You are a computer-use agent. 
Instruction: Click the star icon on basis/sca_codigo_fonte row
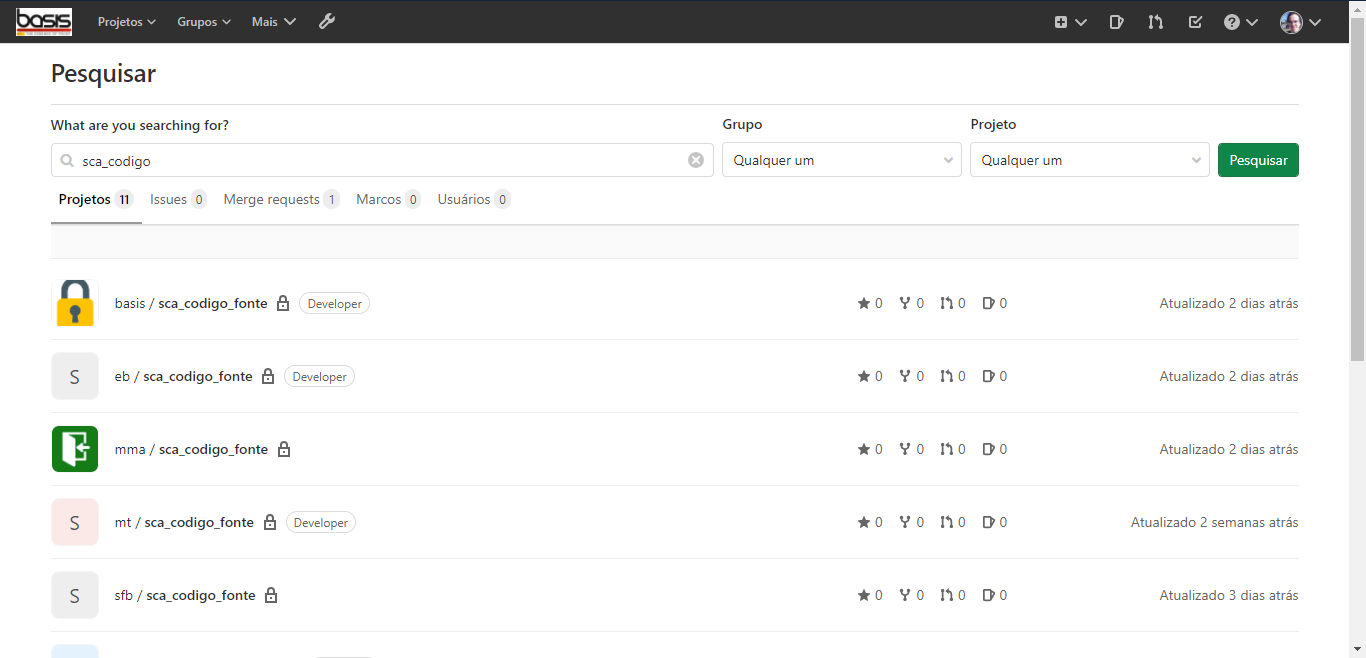tap(864, 302)
